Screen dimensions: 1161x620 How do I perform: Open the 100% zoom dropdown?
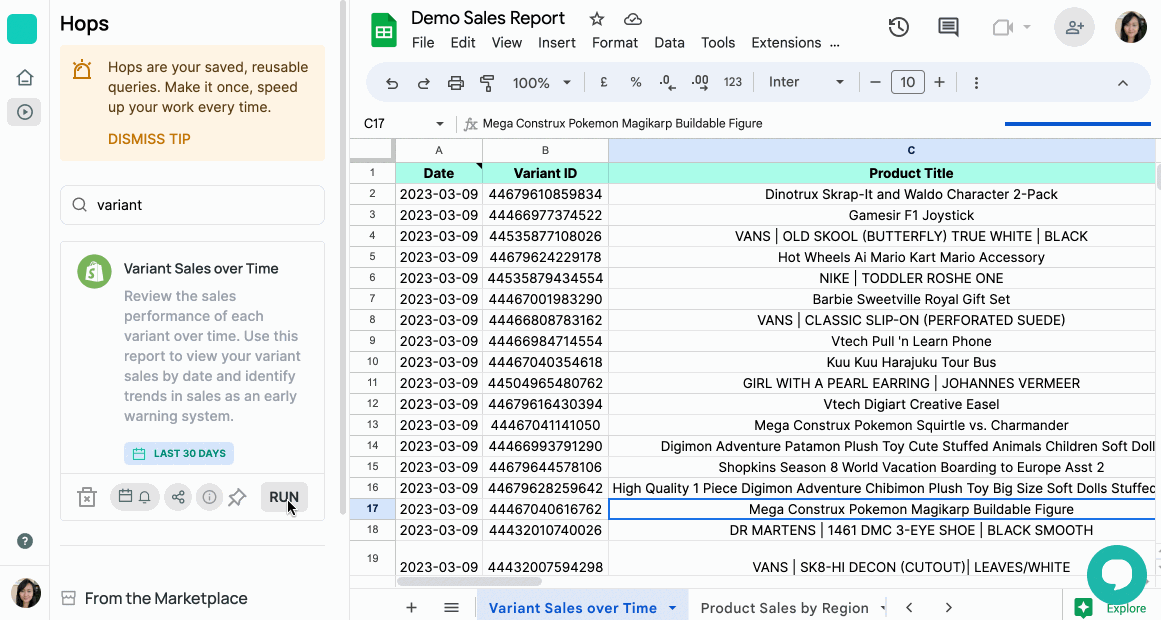[x=541, y=83]
